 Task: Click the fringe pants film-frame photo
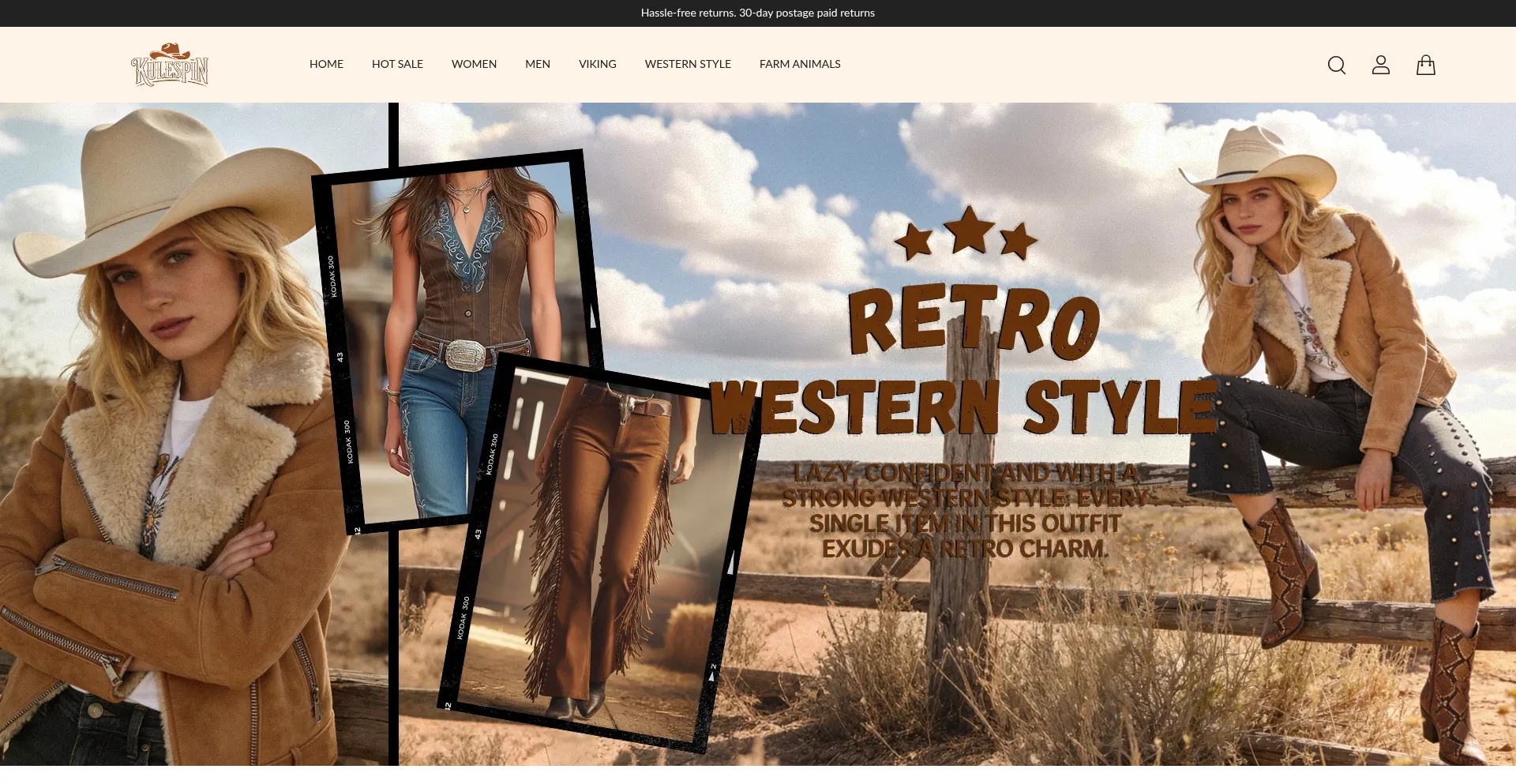point(600,553)
